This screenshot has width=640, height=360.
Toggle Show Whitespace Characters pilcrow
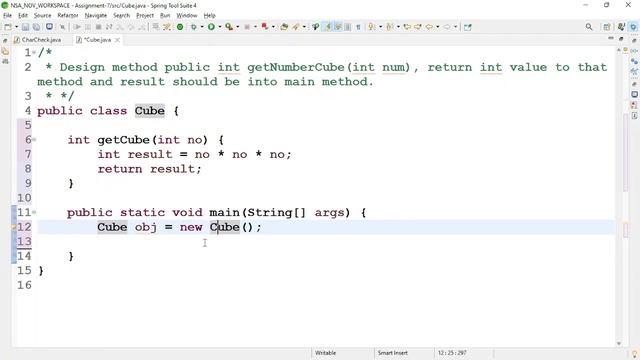coord(358,27)
